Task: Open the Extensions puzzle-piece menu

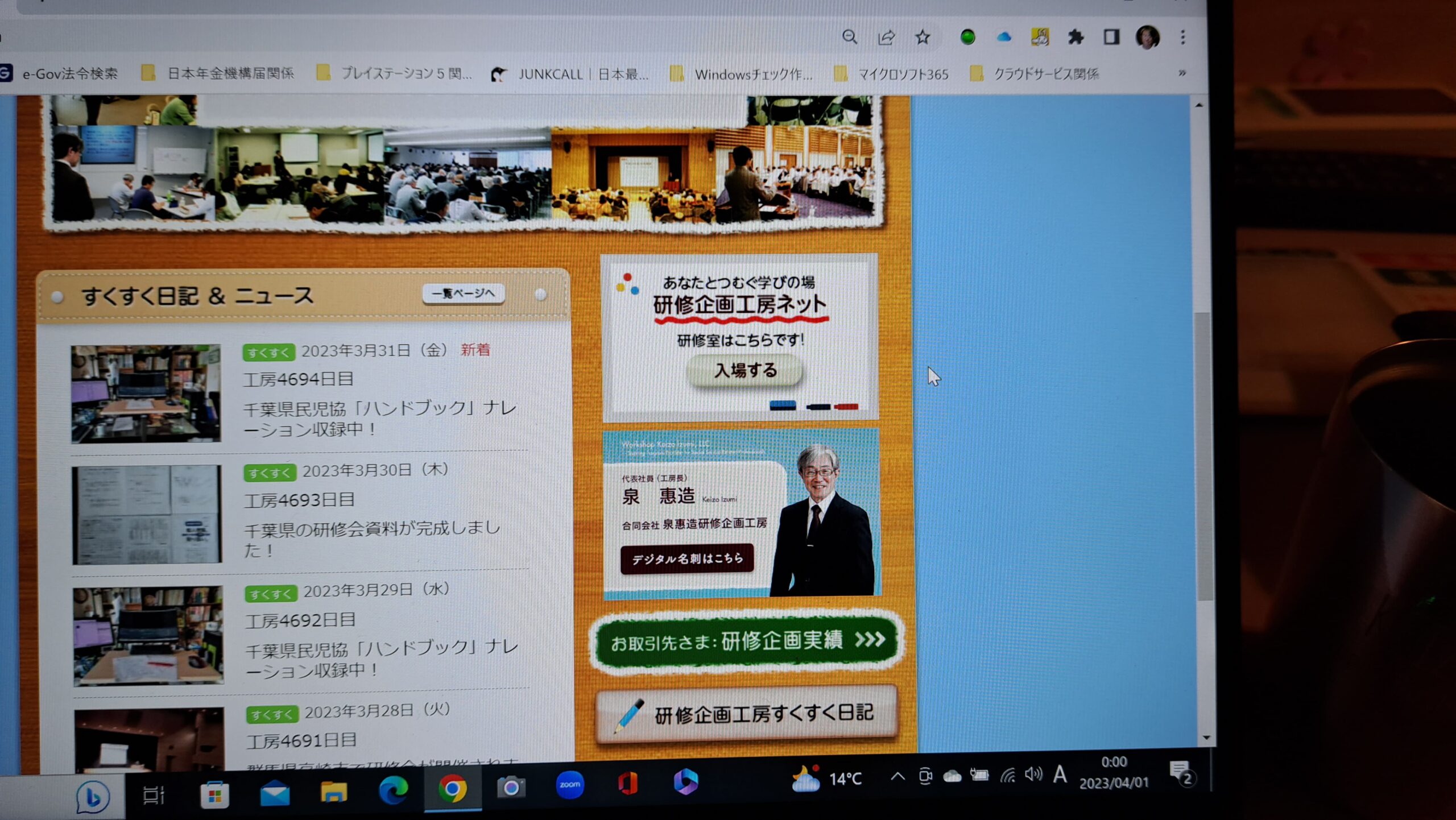Action: tap(1076, 38)
